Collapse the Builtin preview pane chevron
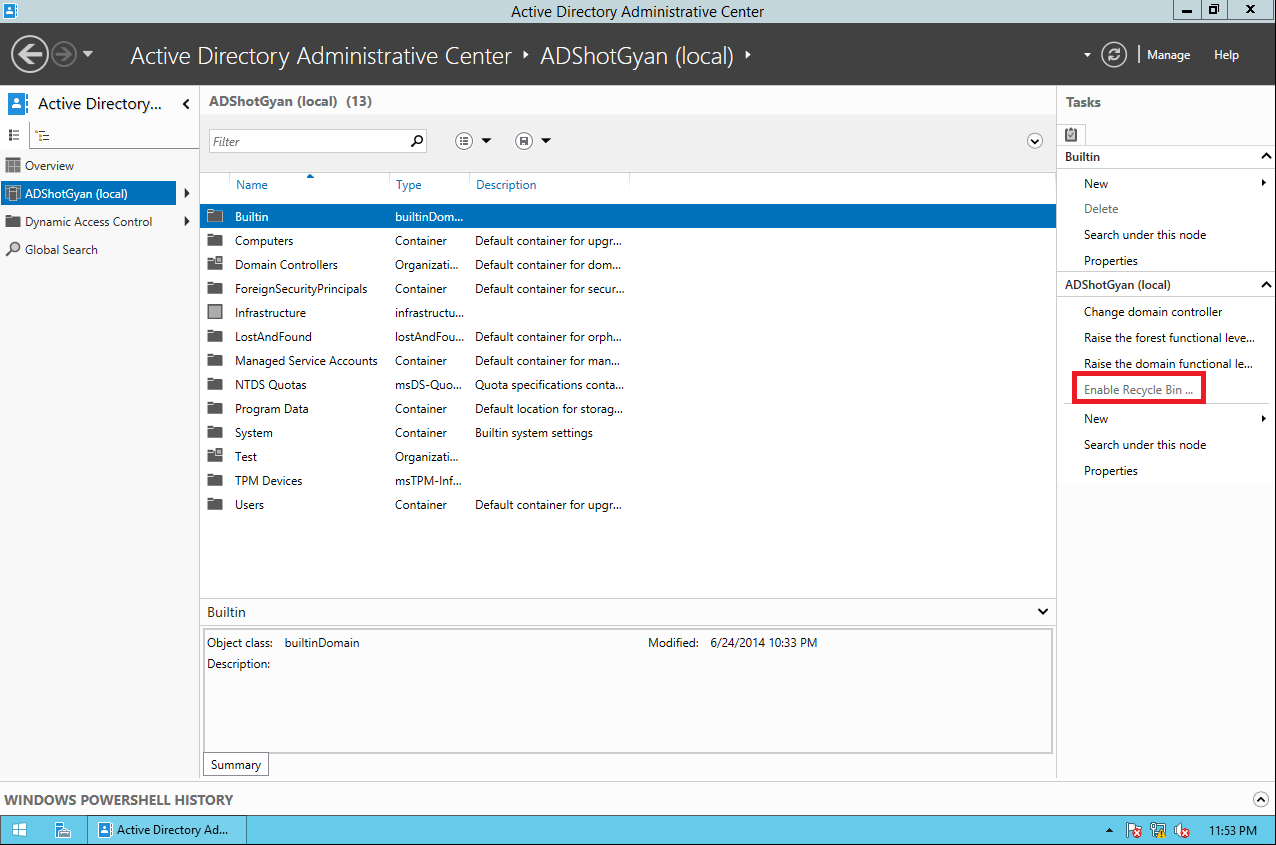Viewport: 1276px width, 845px height. [1042, 611]
